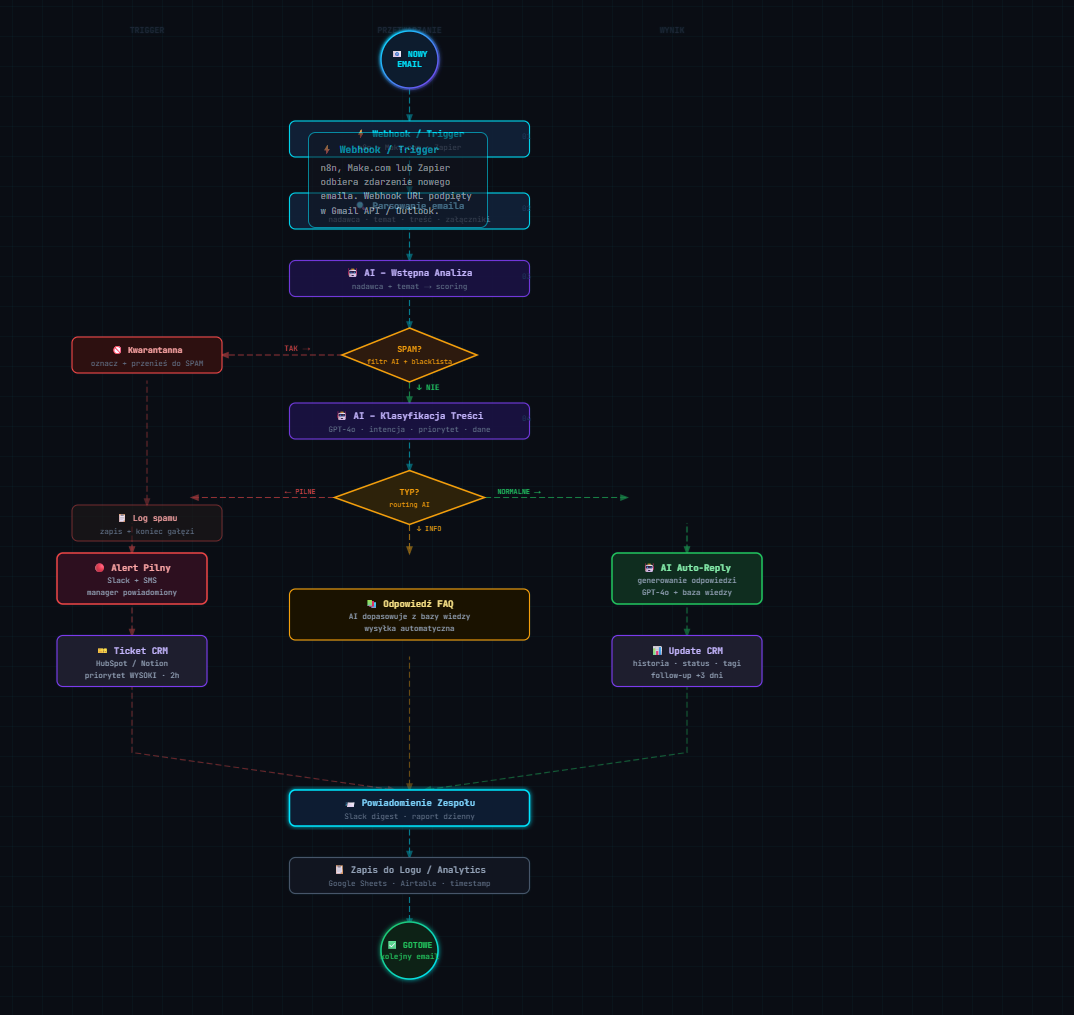1074x1015 pixels.
Task: Open the AI – Wstępna Analiza node
Action: 410,279
